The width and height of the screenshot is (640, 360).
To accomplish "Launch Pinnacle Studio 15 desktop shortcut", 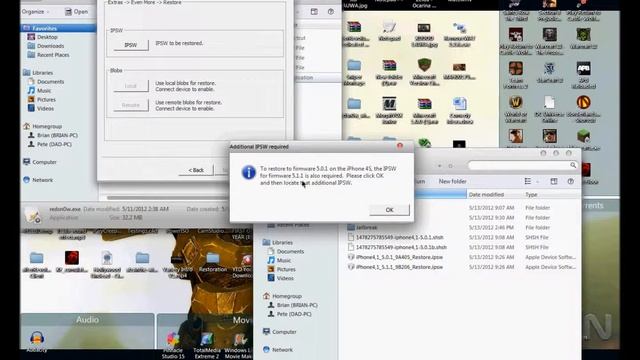I will point(173,345).
